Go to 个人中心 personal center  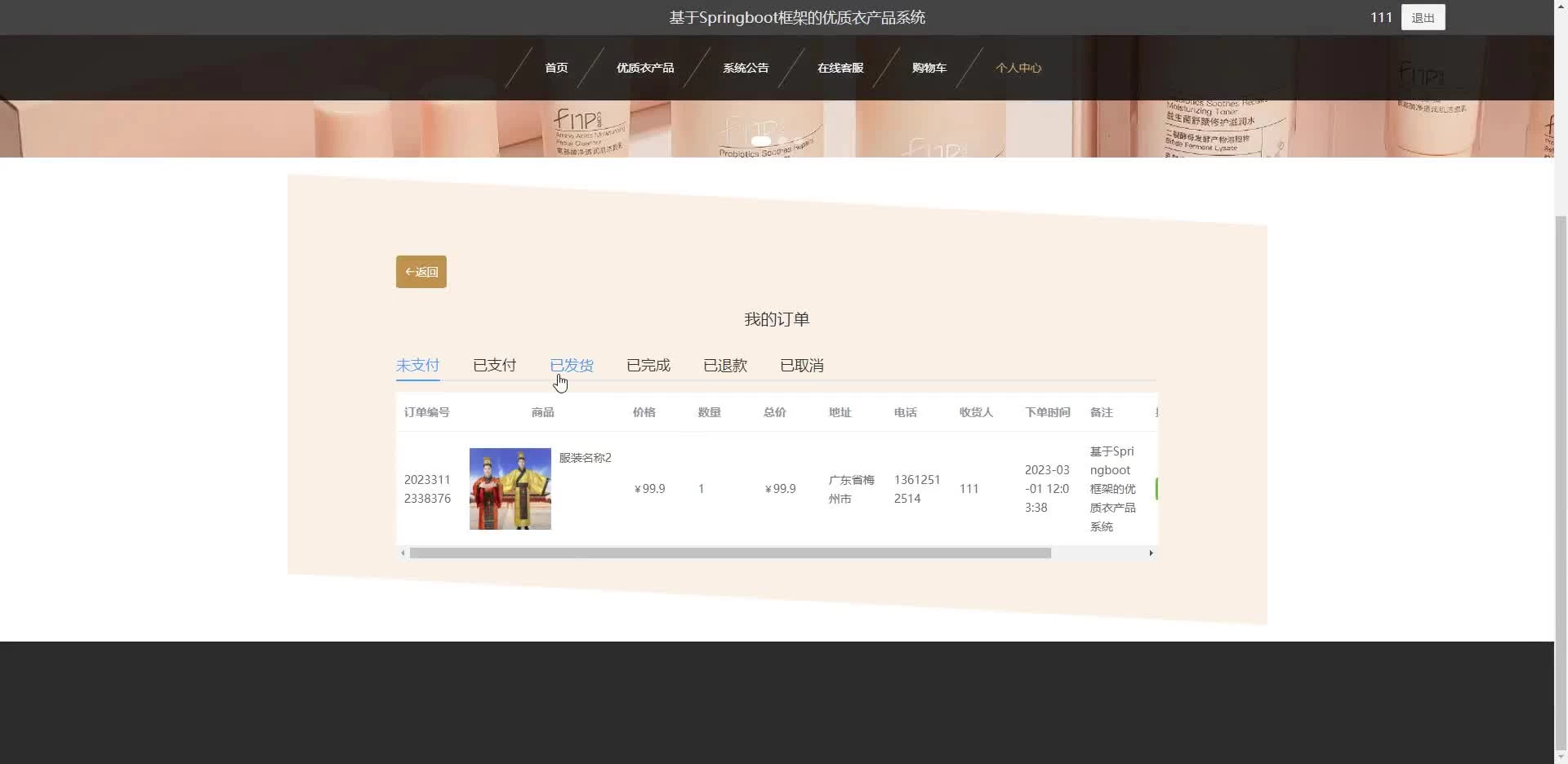[x=1018, y=68]
